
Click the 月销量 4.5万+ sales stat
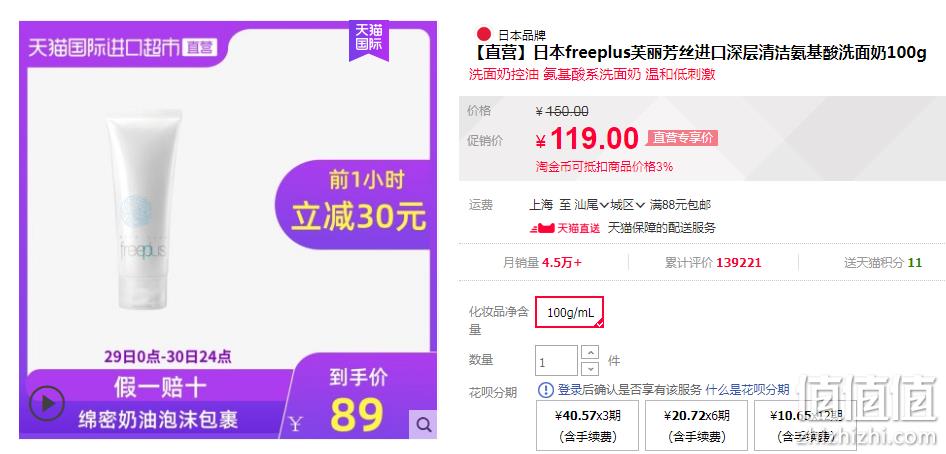tap(543, 263)
